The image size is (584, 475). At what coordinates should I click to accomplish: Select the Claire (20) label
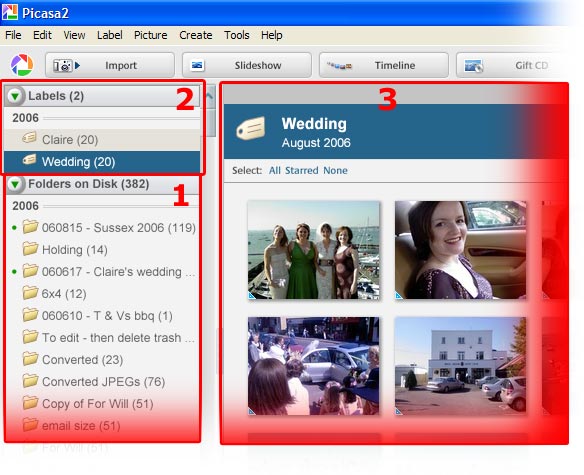point(102,140)
